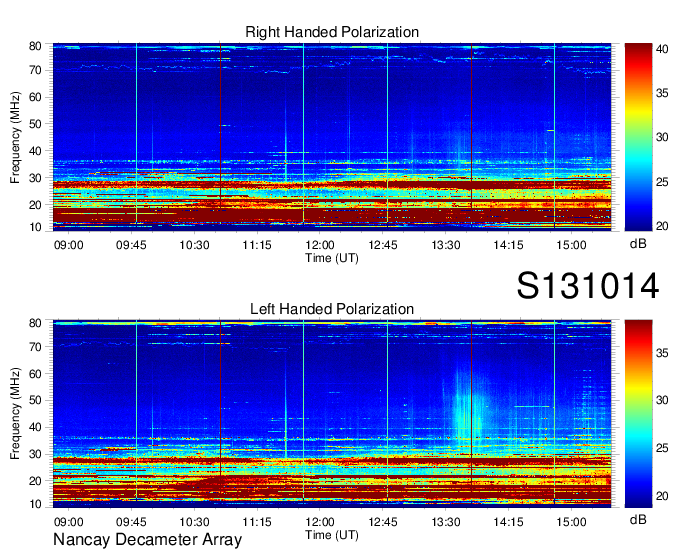Click the Right Handed spectrogram plot area
Image resolution: width=680 pixels, height=552 pixels.
332,137
